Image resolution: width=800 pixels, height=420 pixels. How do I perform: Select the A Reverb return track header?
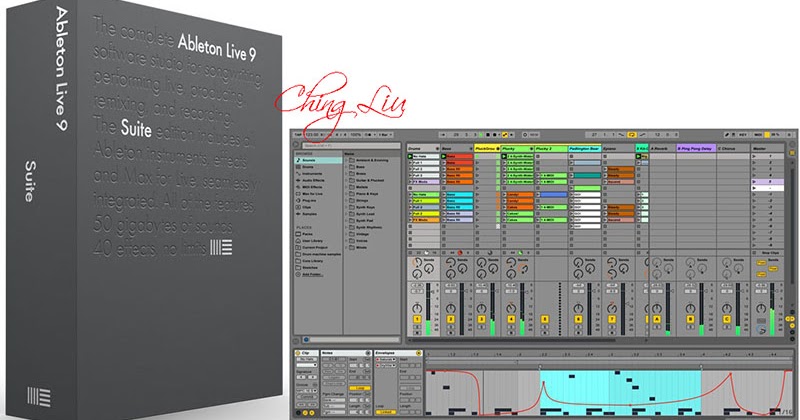pos(662,149)
